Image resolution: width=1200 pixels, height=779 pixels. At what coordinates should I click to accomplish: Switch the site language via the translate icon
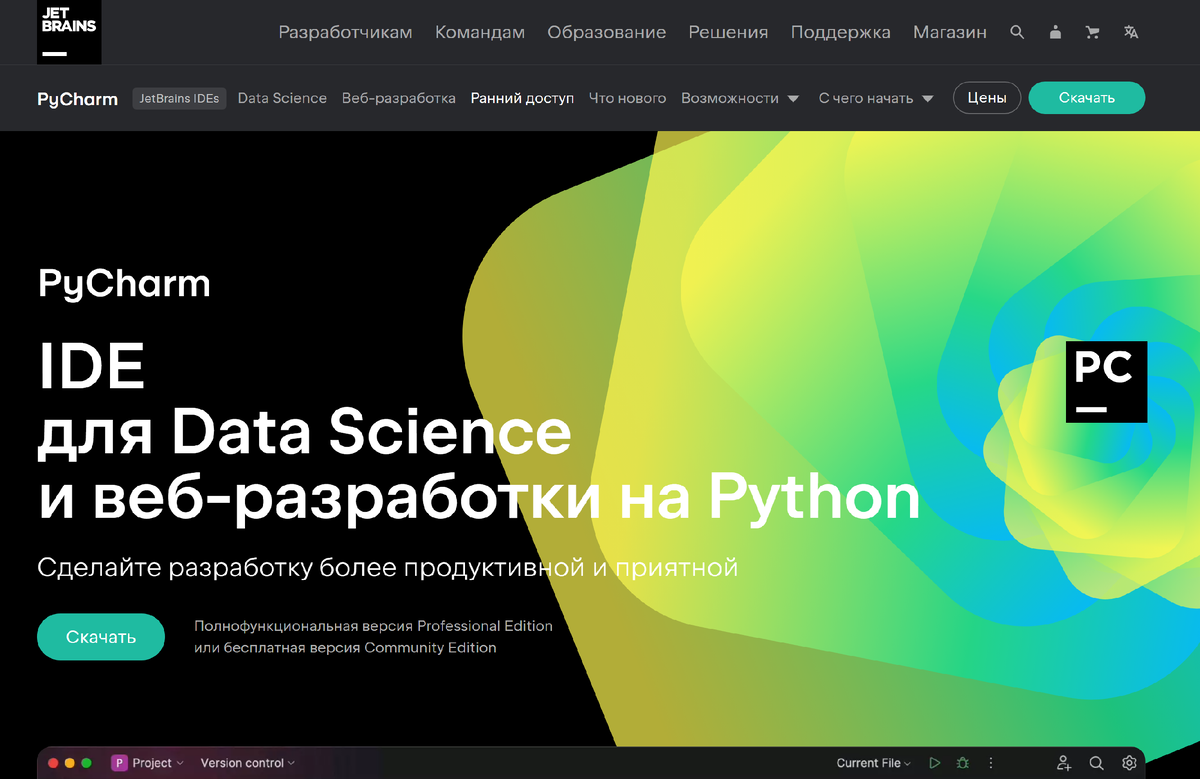point(1130,32)
